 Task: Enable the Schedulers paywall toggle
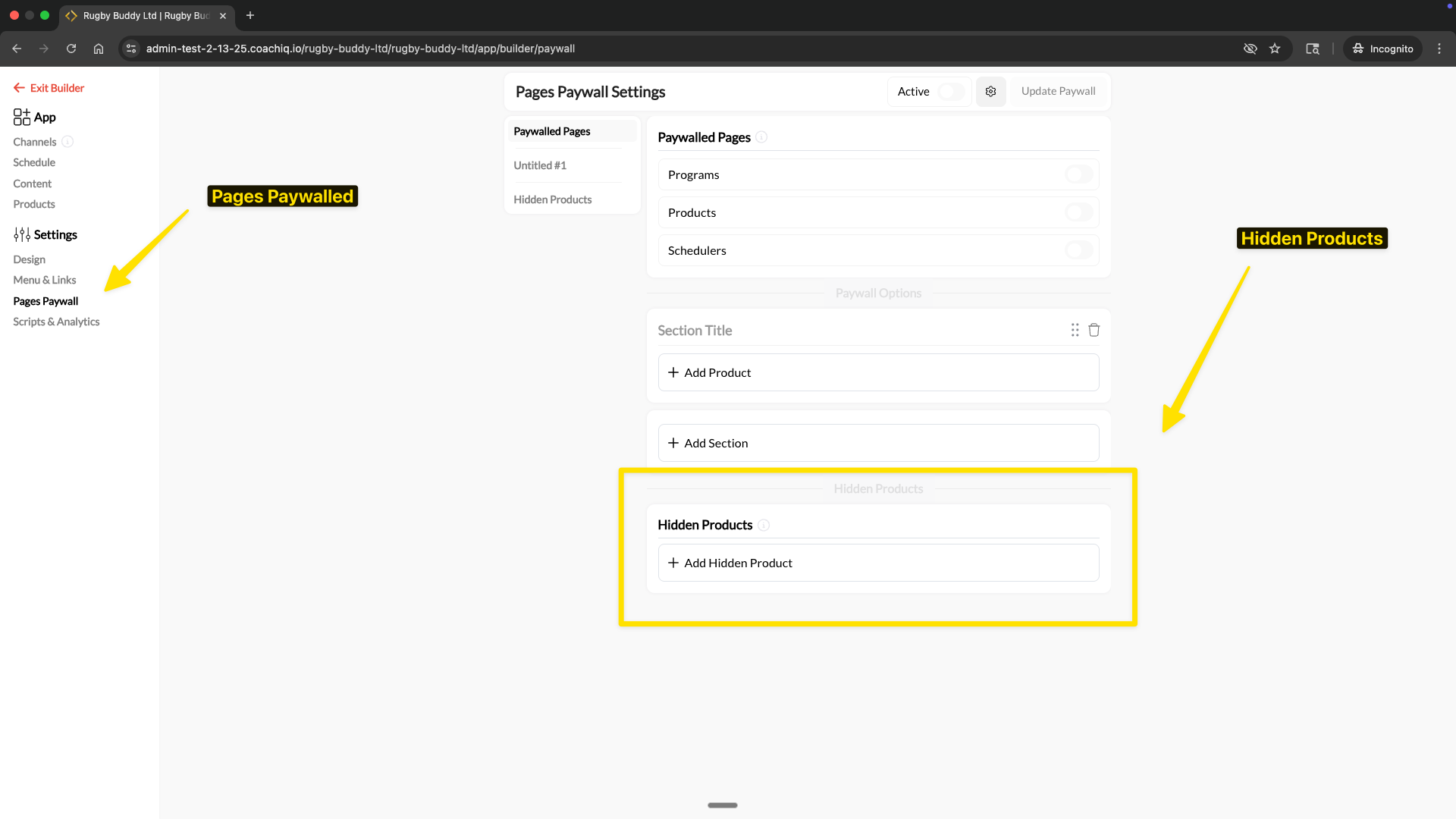1078,250
